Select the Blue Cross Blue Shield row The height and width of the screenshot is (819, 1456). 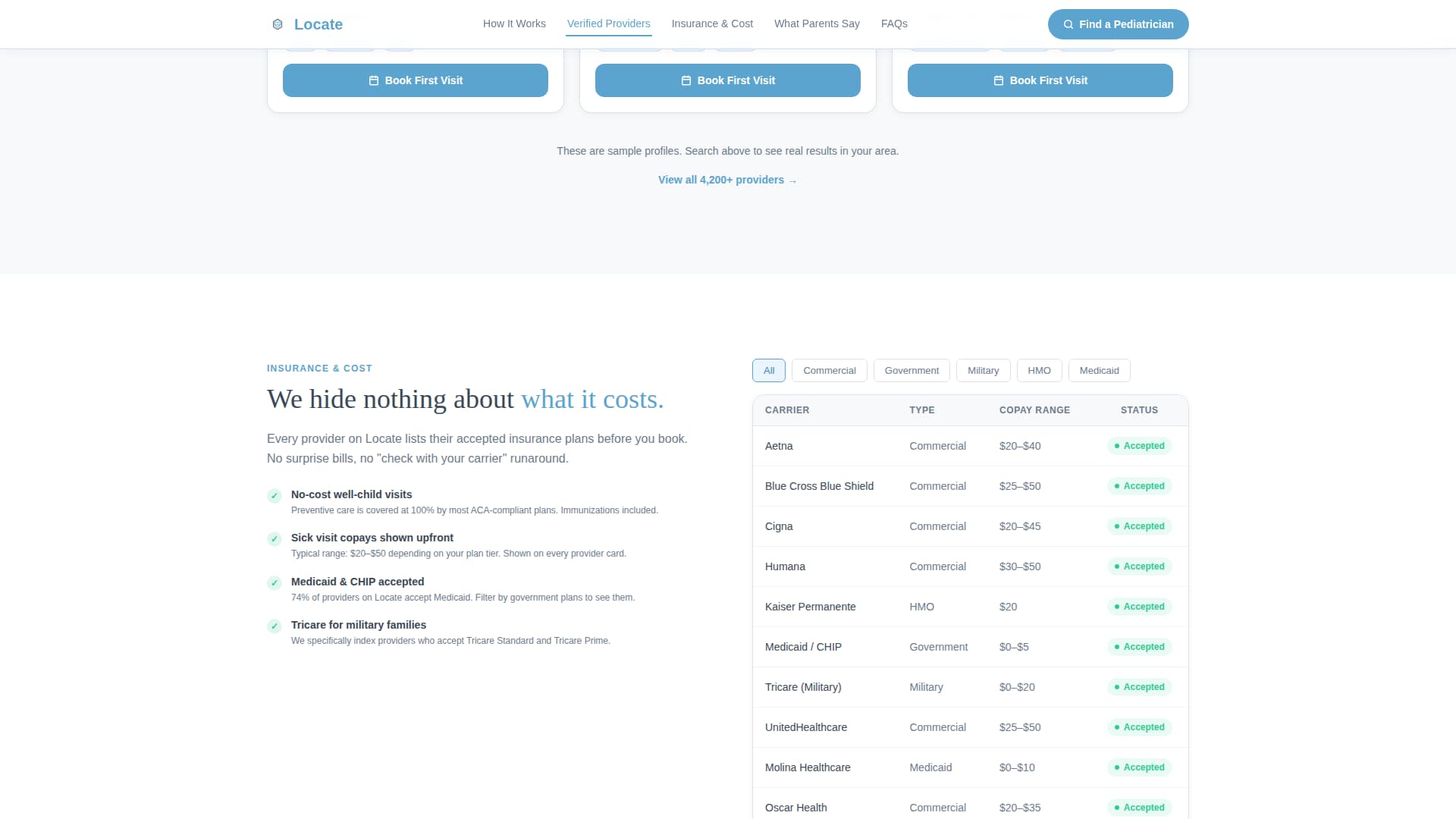(x=971, y=486)
